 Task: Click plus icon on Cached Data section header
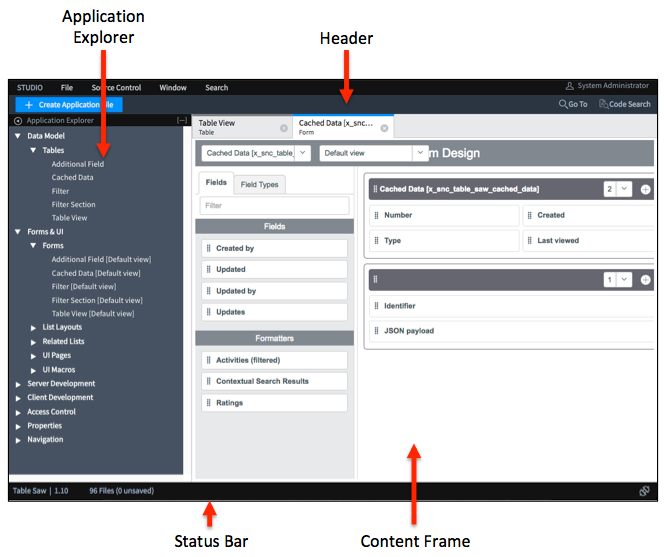(x=645, y=189)
